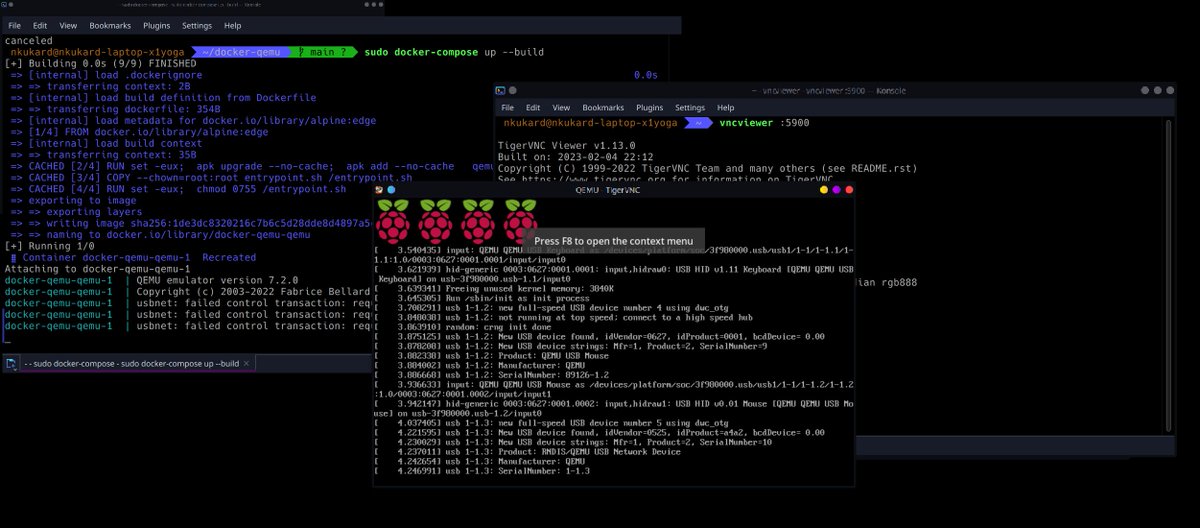
Task: Click the pin dot beside vncviewer Konsole title icon
Action: 513,90
